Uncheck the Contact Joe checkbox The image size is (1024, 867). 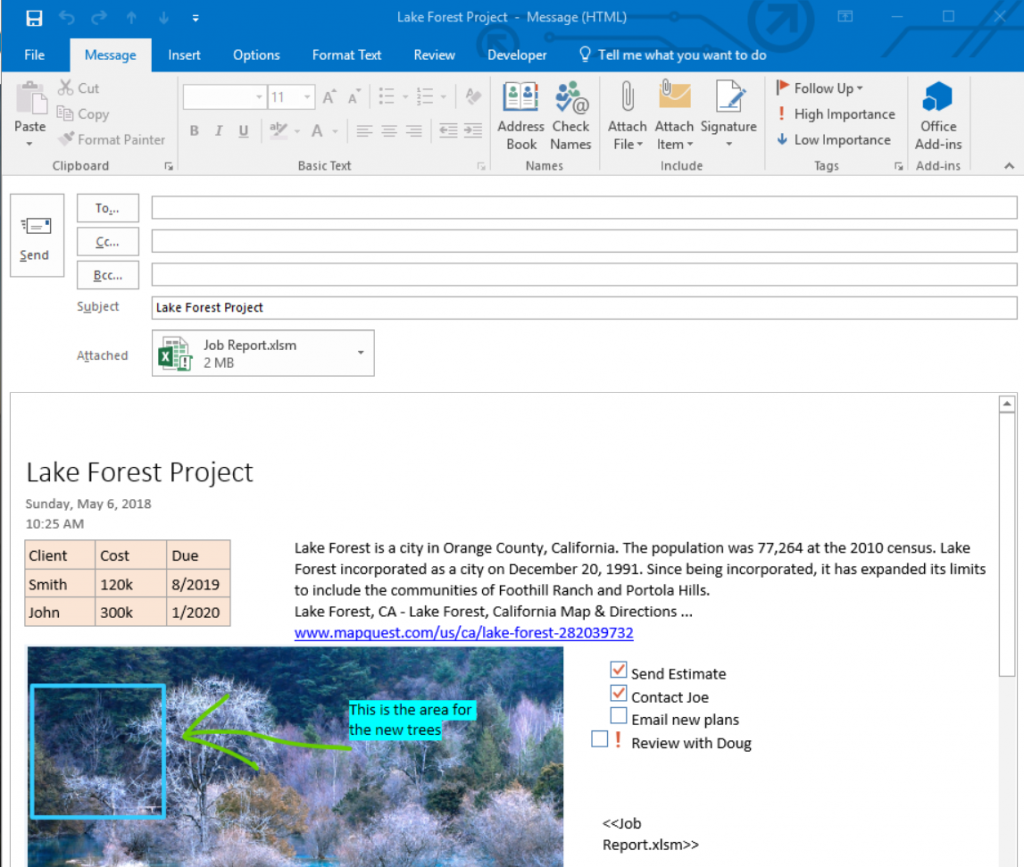(x=618, y=694)
